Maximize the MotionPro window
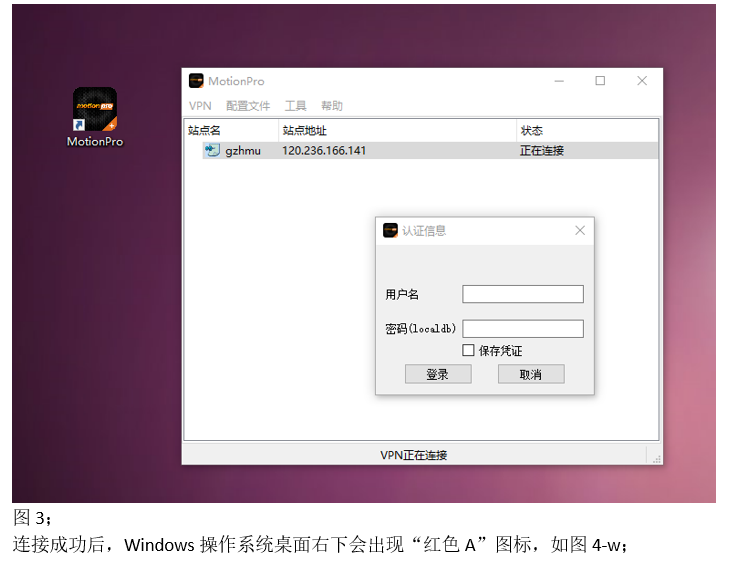 point(600,81)
